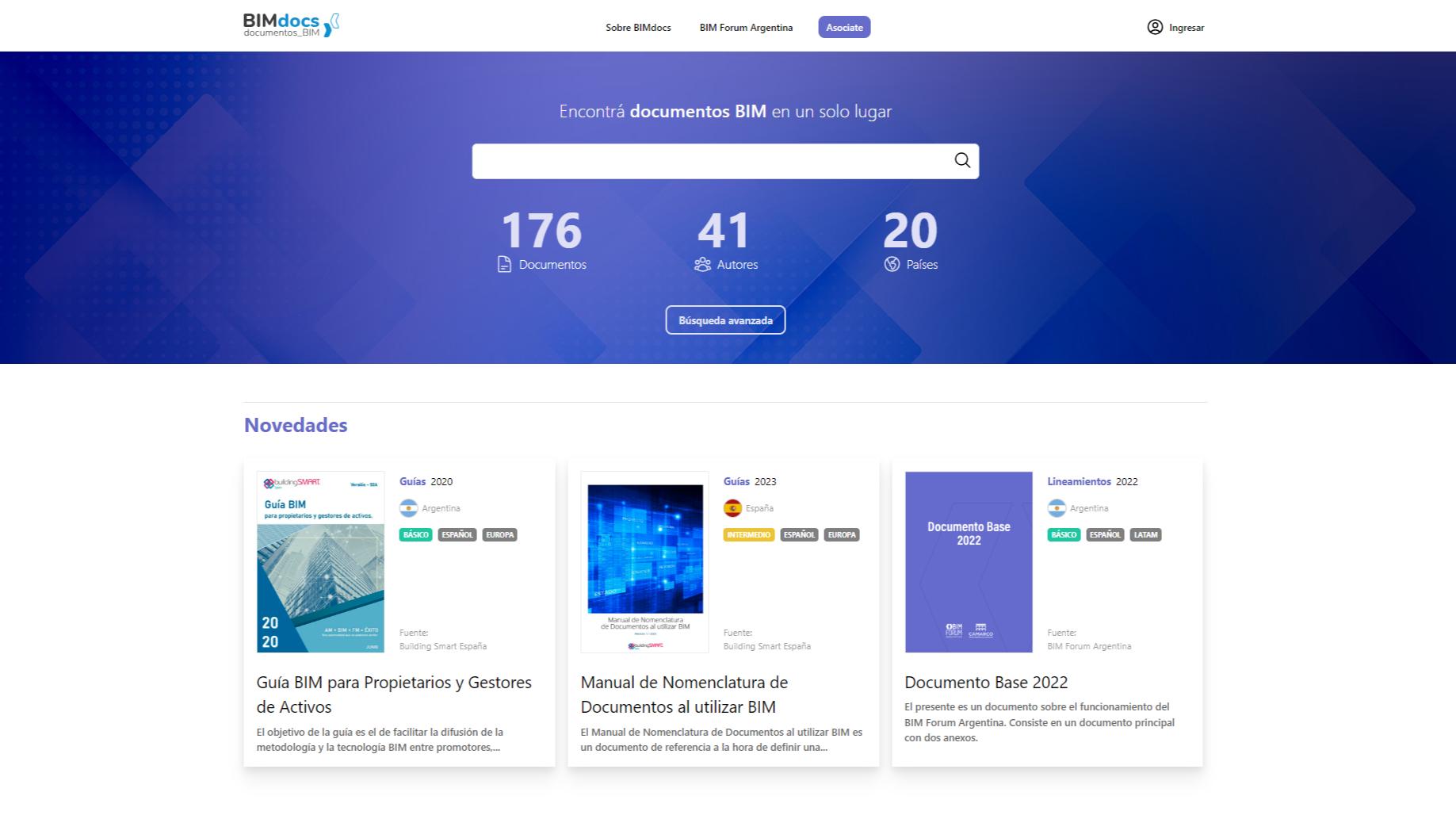Click Argentina flag on Guía BIM card
This screenshot has width=1456, height=819.
click(x=408, y=508)
